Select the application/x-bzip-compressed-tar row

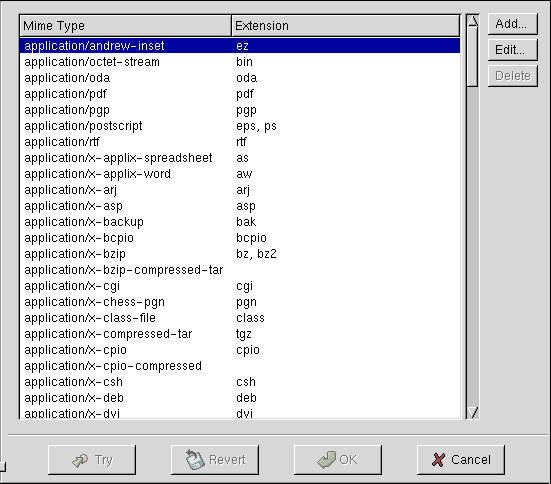pos(240,270)
